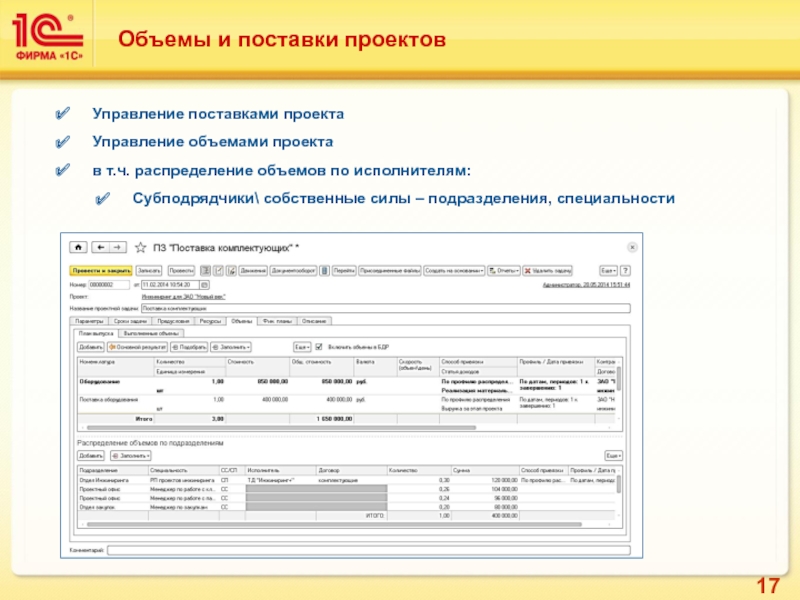Go forward with the right arrow
Screen dimensions: 800x600
click(x=116, y=247)
